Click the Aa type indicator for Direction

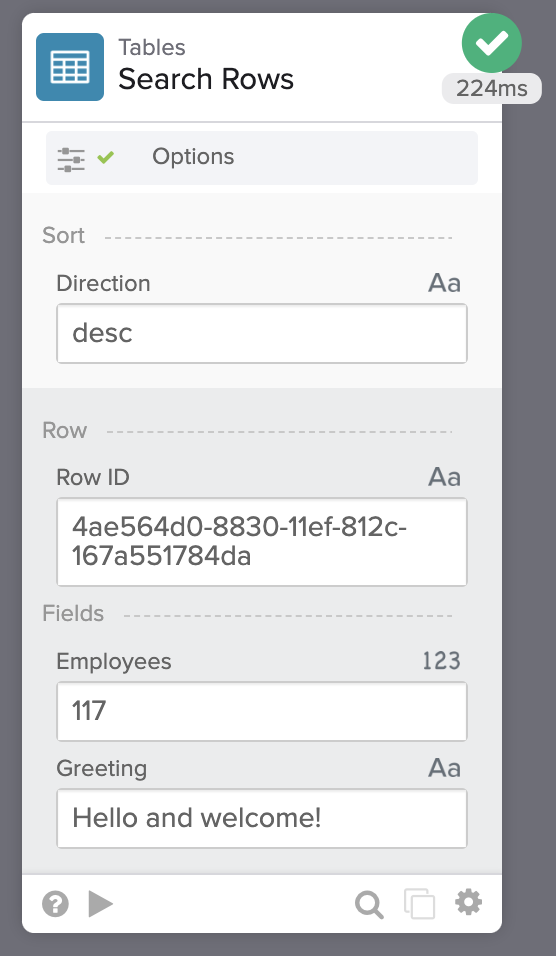click(444, 284)
